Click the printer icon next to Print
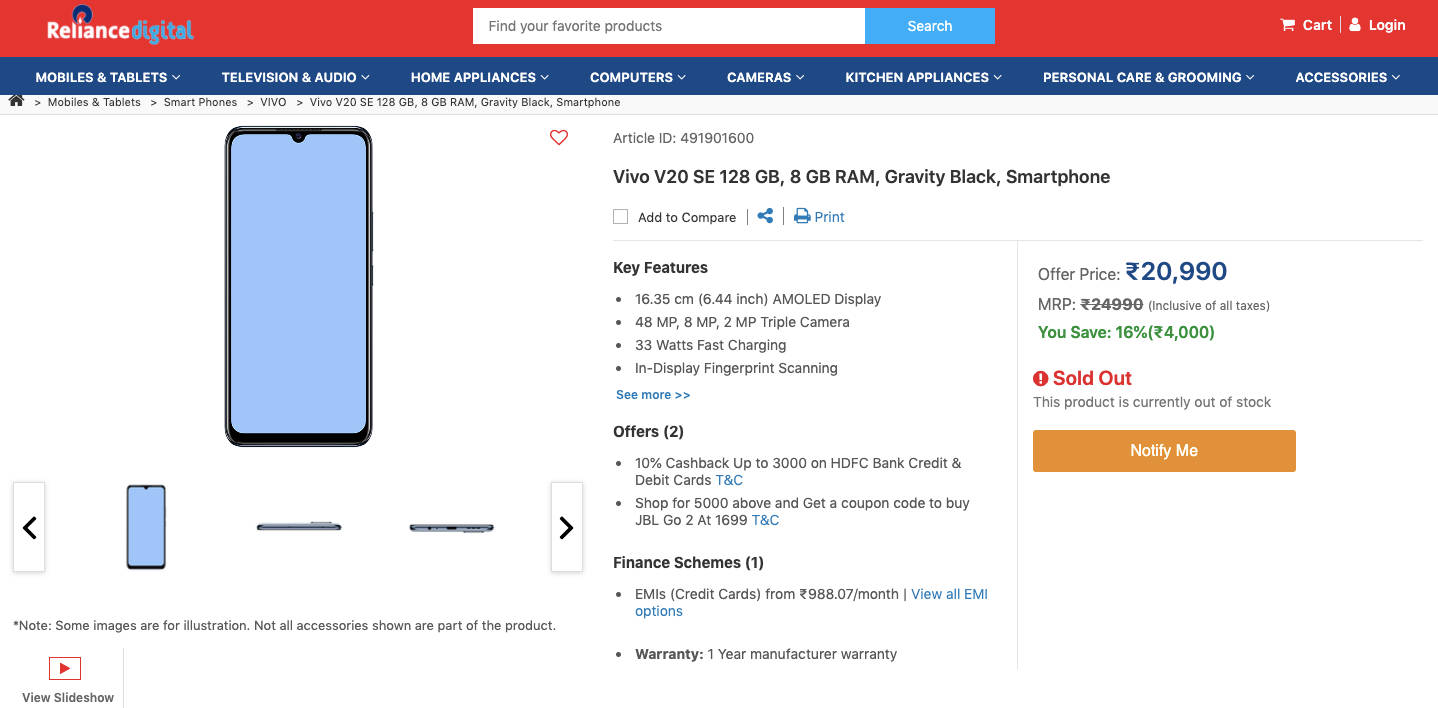 [x=802, y=216]
